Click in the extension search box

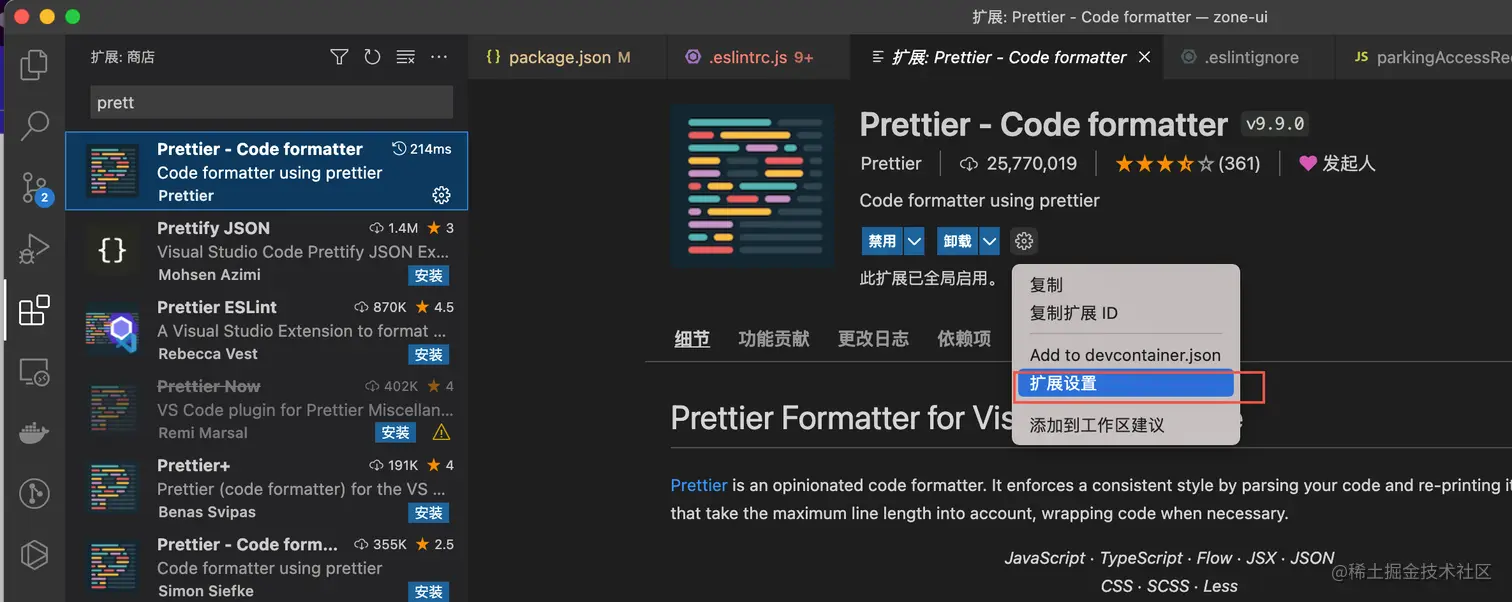[x=271, y=102]
